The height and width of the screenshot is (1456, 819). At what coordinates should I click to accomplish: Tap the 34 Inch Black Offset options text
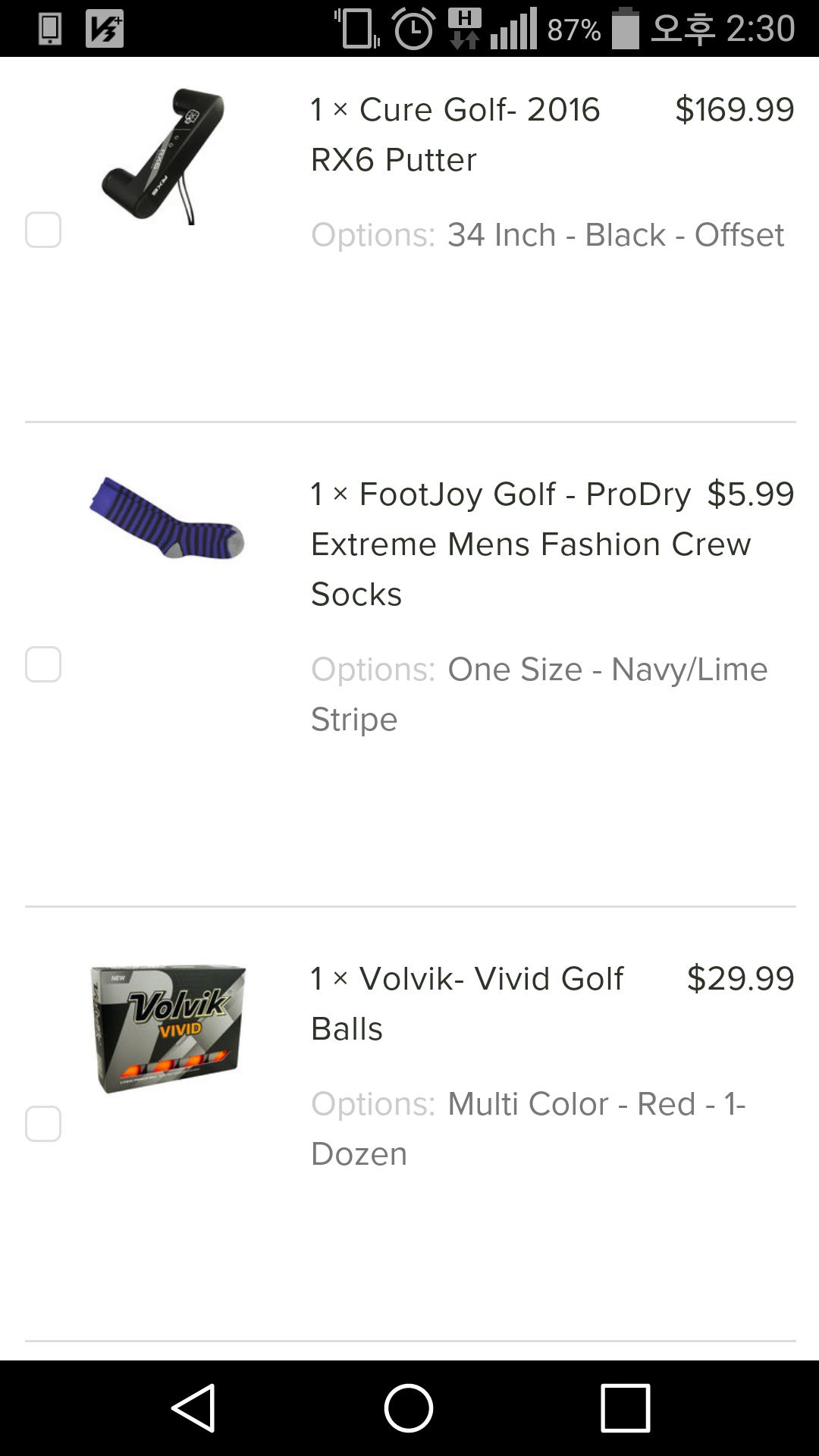(615, 235)
